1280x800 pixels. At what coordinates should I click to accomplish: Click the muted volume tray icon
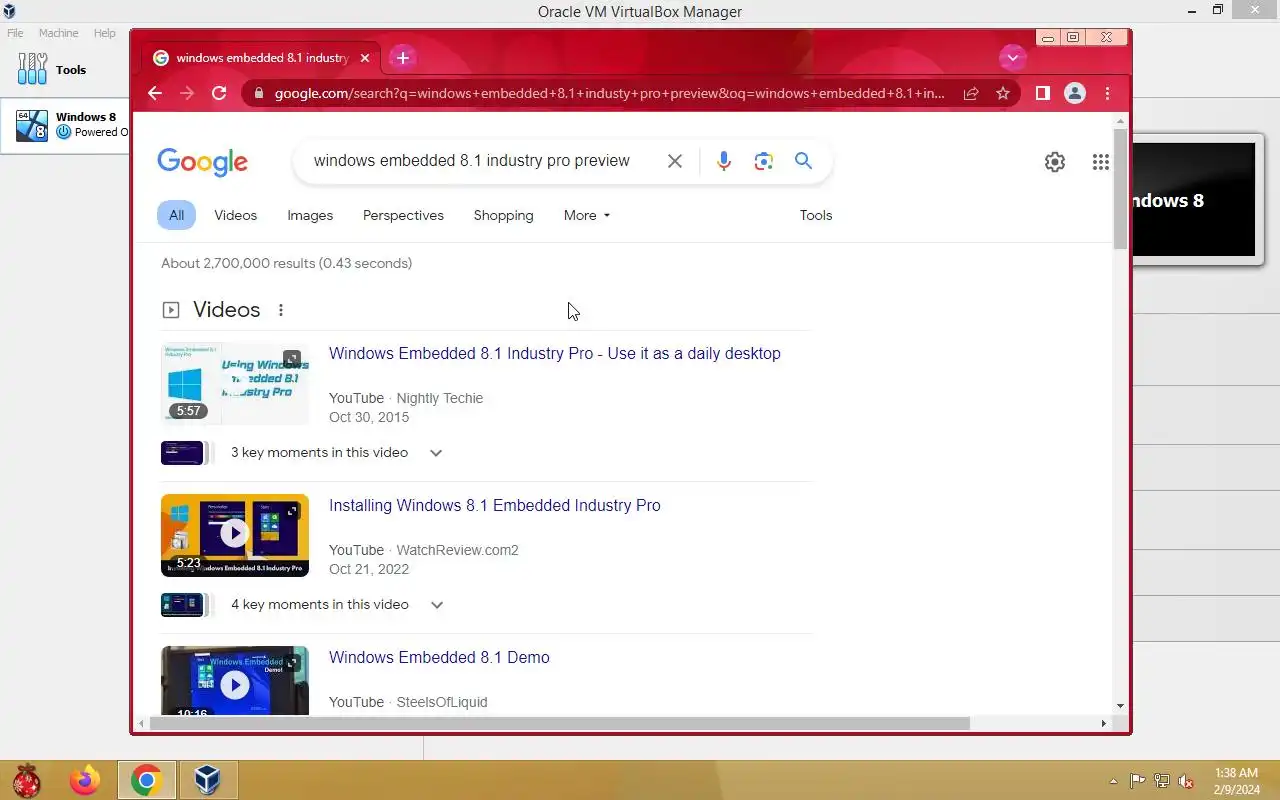[x=1186, y=781]
